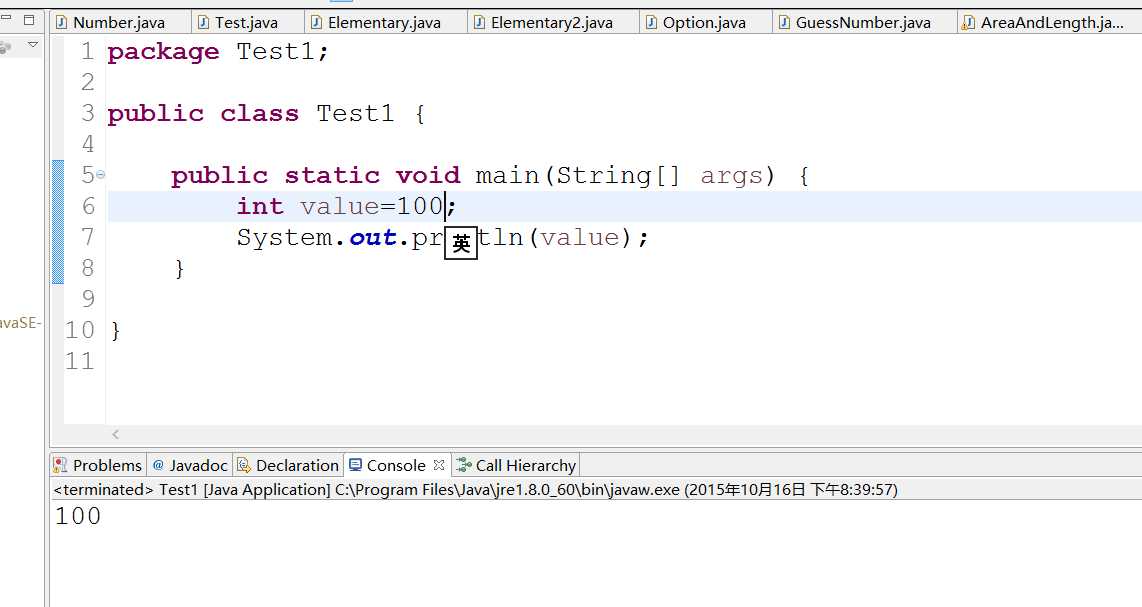1142x607 pixels.
Task: Place cursor in 'value=100' on line 6
Action: (372, 206)
